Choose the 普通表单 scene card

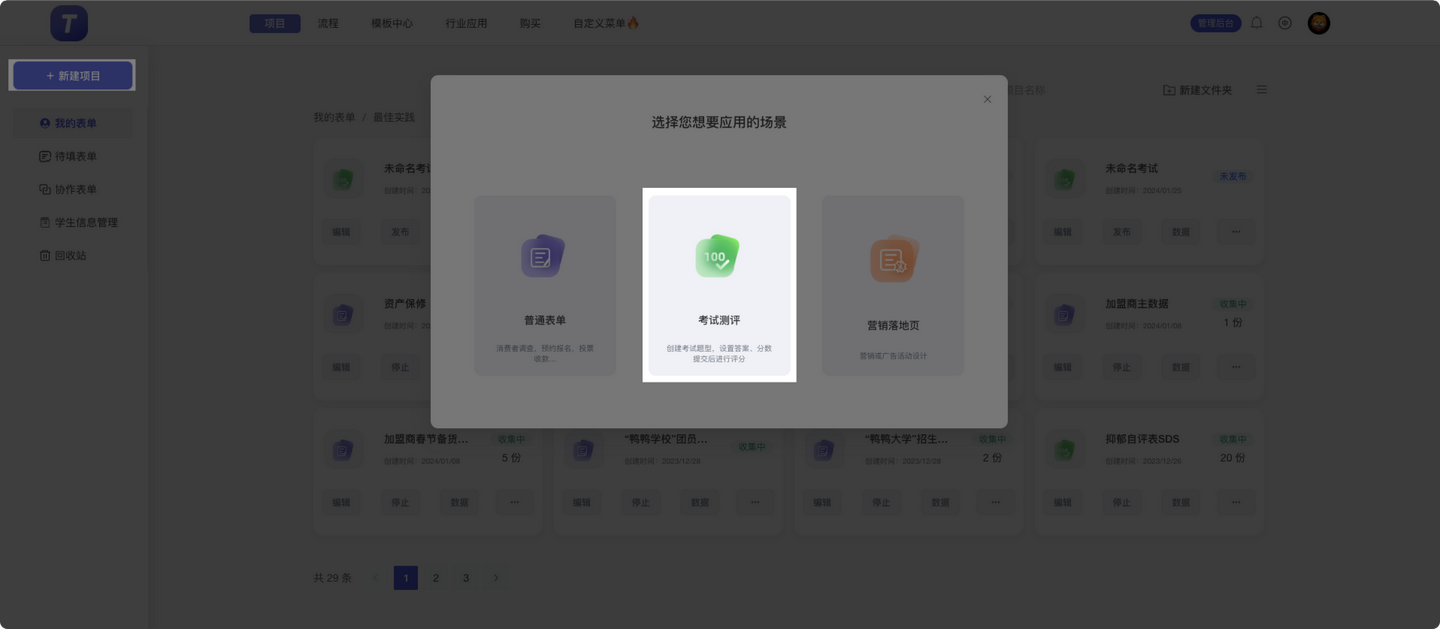coord(545,285)
